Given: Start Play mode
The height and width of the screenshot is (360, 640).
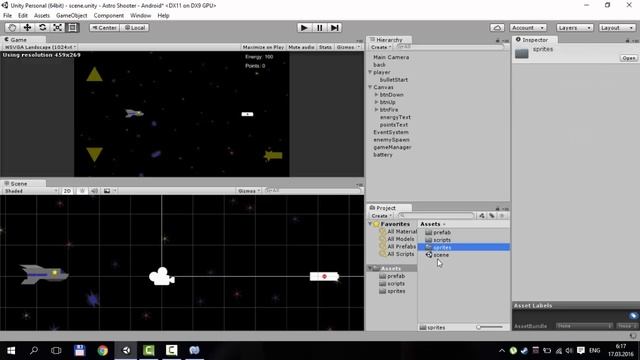Looking at the screenshot, I should pyautogui.click(x=304, y=28).
